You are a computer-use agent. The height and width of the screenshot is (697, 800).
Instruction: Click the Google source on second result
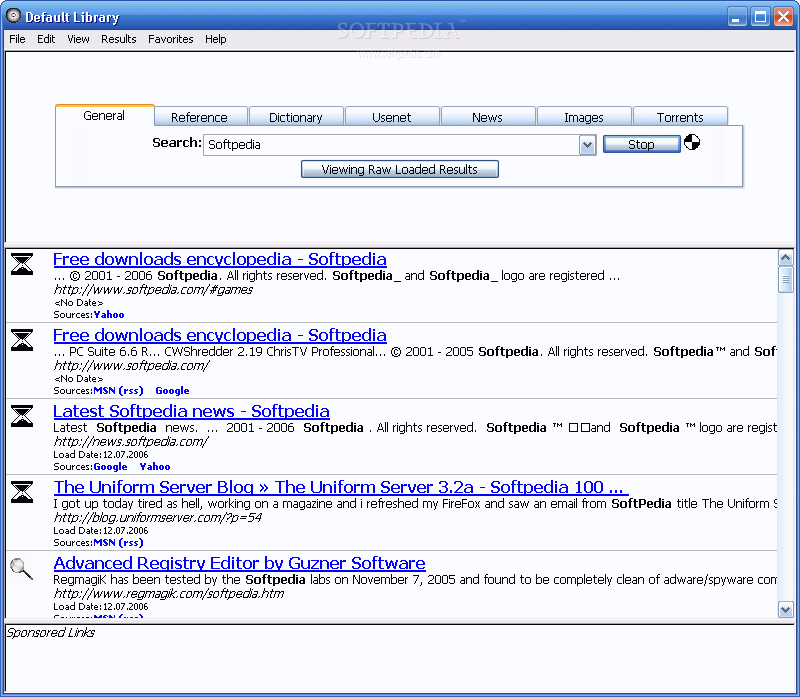click(x=172, y=391)
